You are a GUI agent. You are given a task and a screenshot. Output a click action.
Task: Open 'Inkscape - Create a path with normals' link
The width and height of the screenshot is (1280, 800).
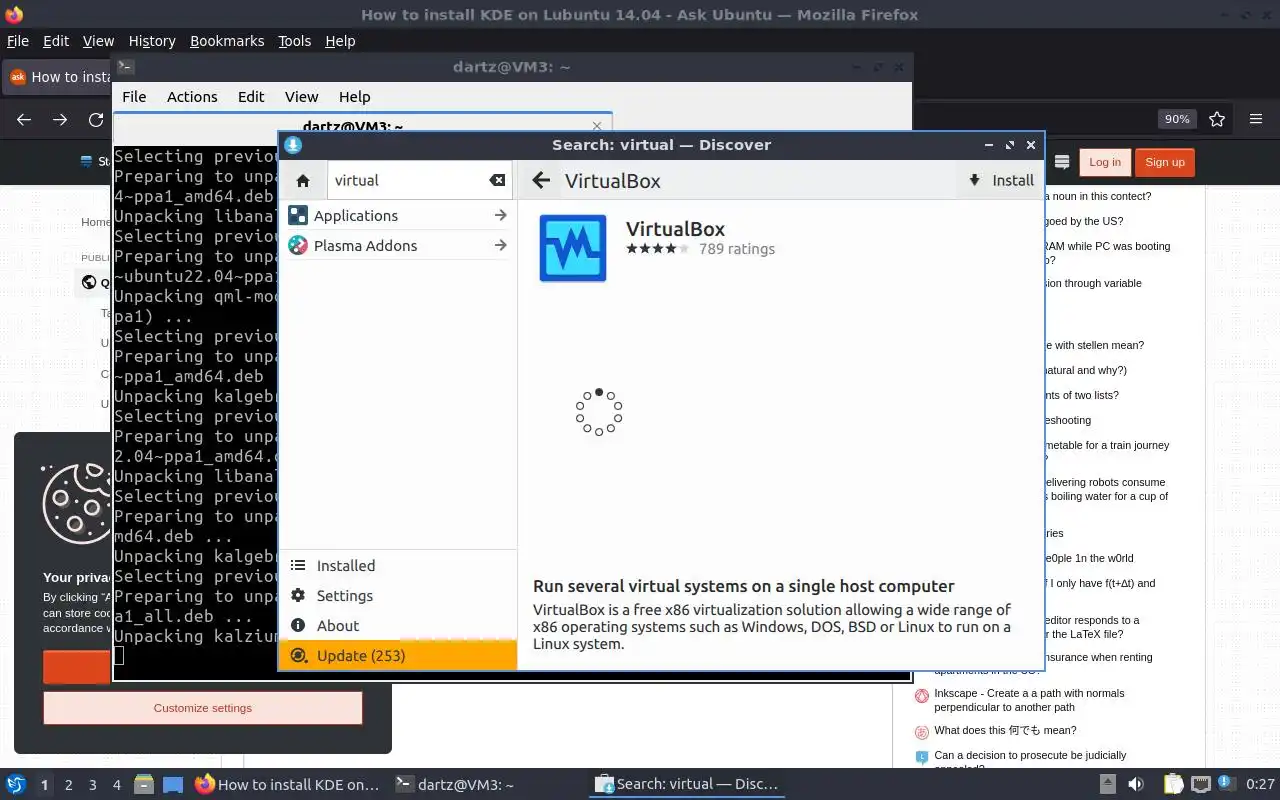pos(1029,700)
